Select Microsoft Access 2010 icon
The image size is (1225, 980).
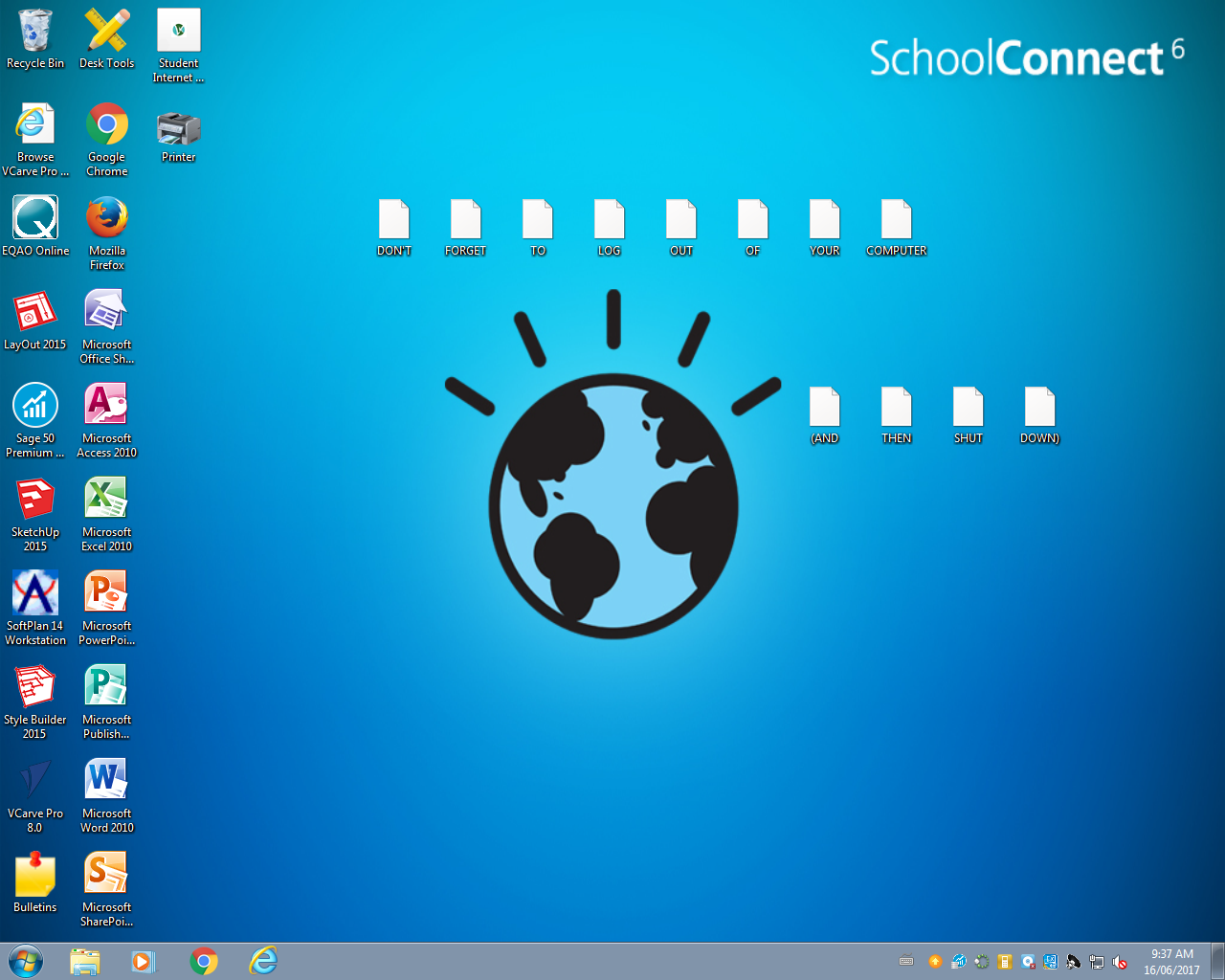click(x=107, y=421)
